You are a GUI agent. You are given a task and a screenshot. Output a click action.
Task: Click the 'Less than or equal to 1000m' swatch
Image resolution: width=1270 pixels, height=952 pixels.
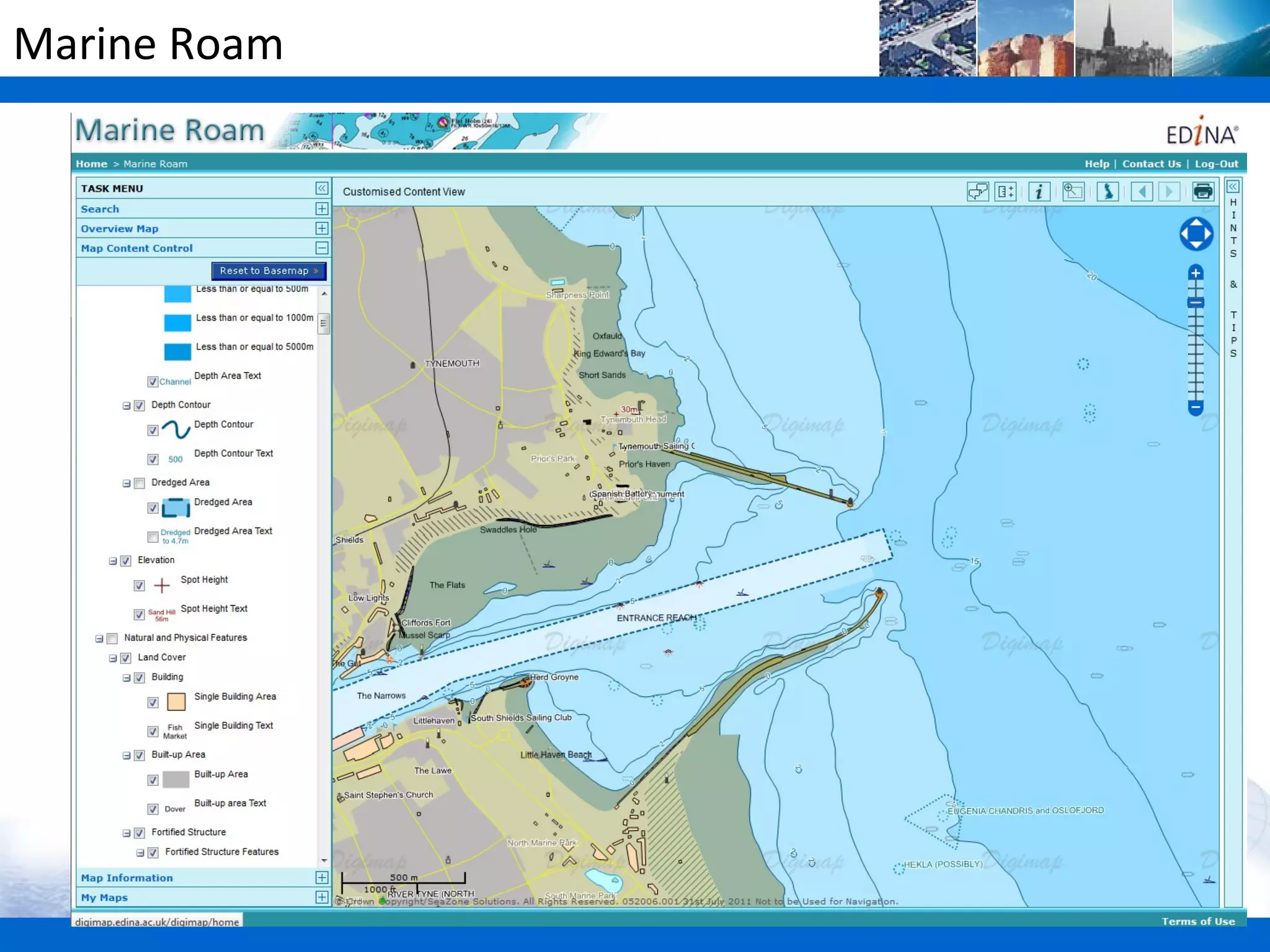click(x=177, y=323)
